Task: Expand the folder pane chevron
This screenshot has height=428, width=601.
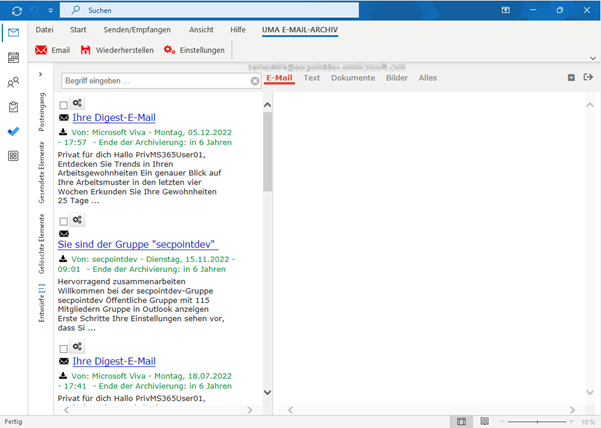Action: click(x=40, y=74)
